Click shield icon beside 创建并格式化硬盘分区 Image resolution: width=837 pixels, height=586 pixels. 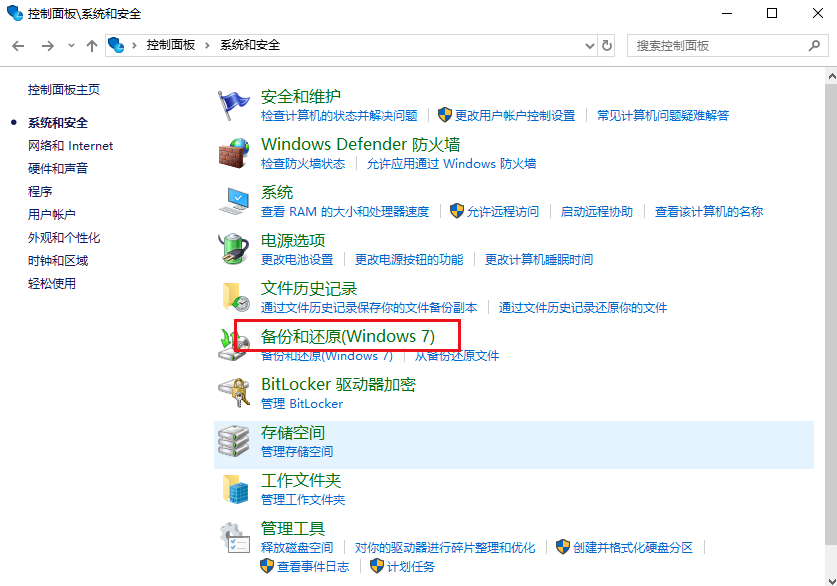563,547
